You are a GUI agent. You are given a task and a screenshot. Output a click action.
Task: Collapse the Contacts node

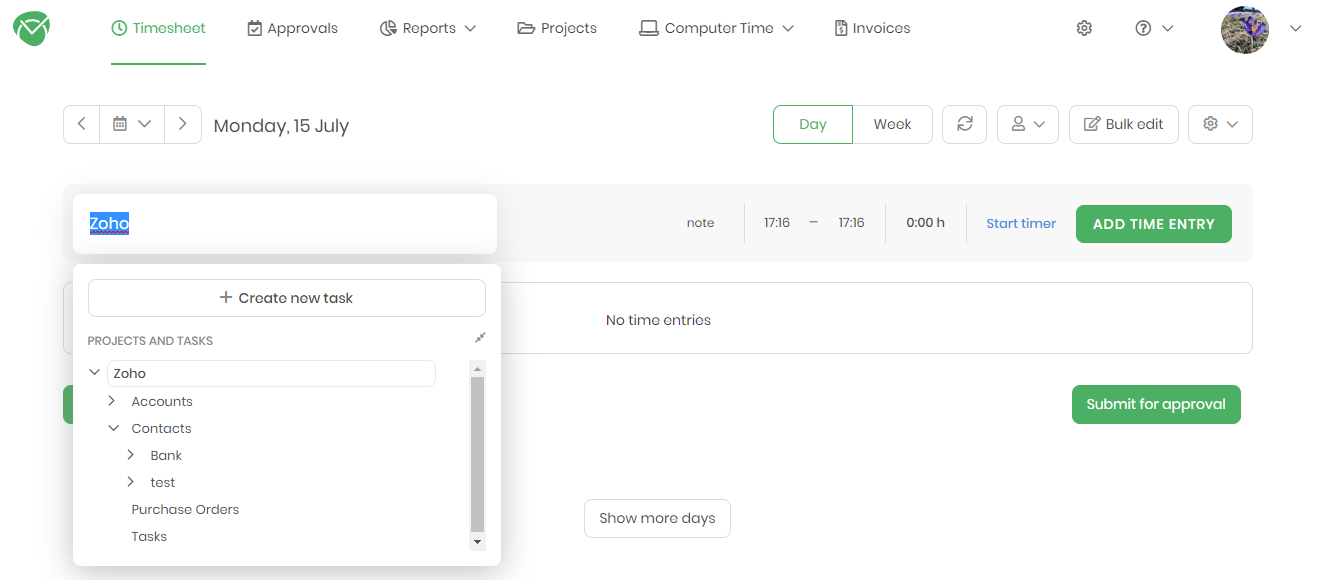click(x=113, y=428)
